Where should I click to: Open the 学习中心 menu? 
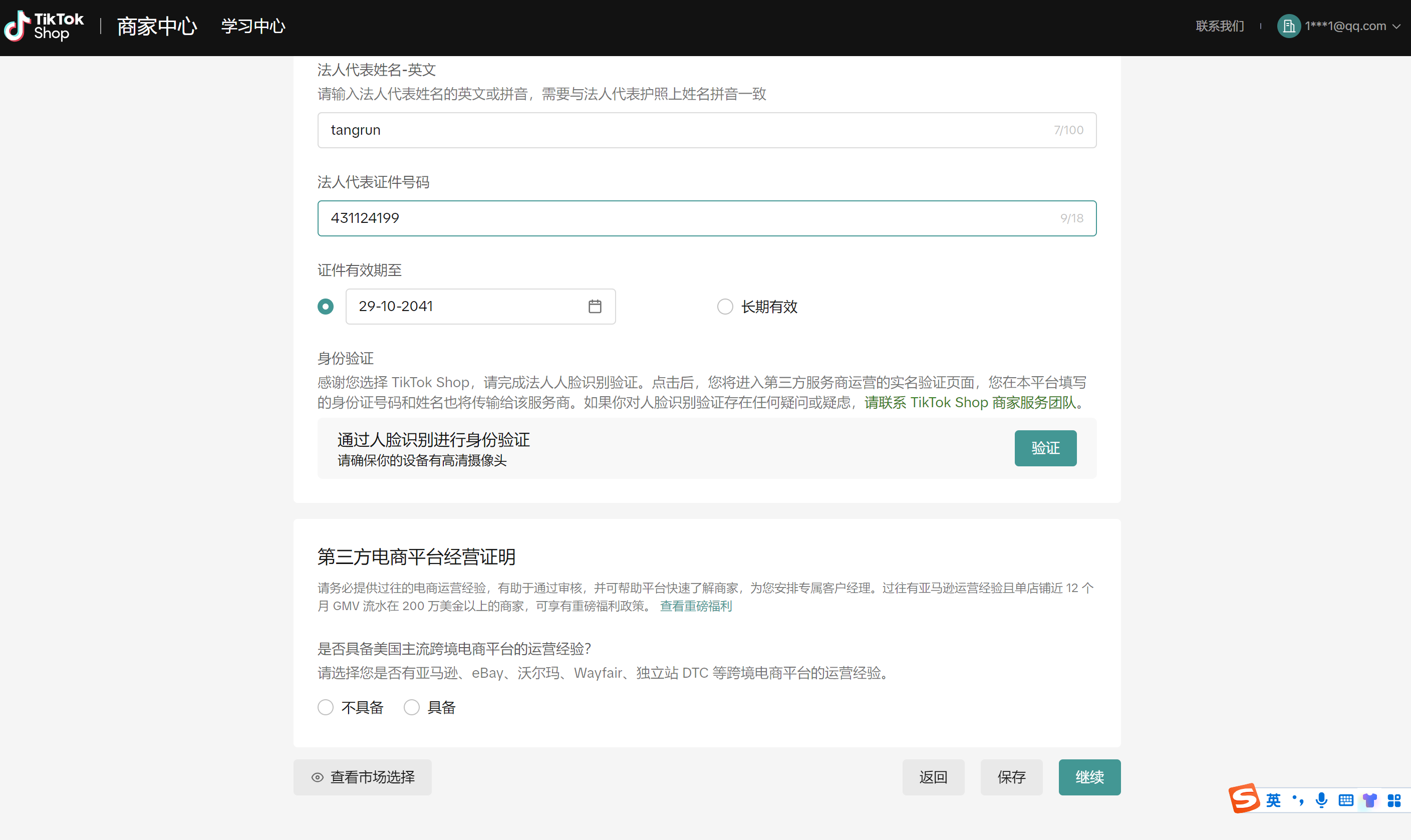click(x=253, y=26)
